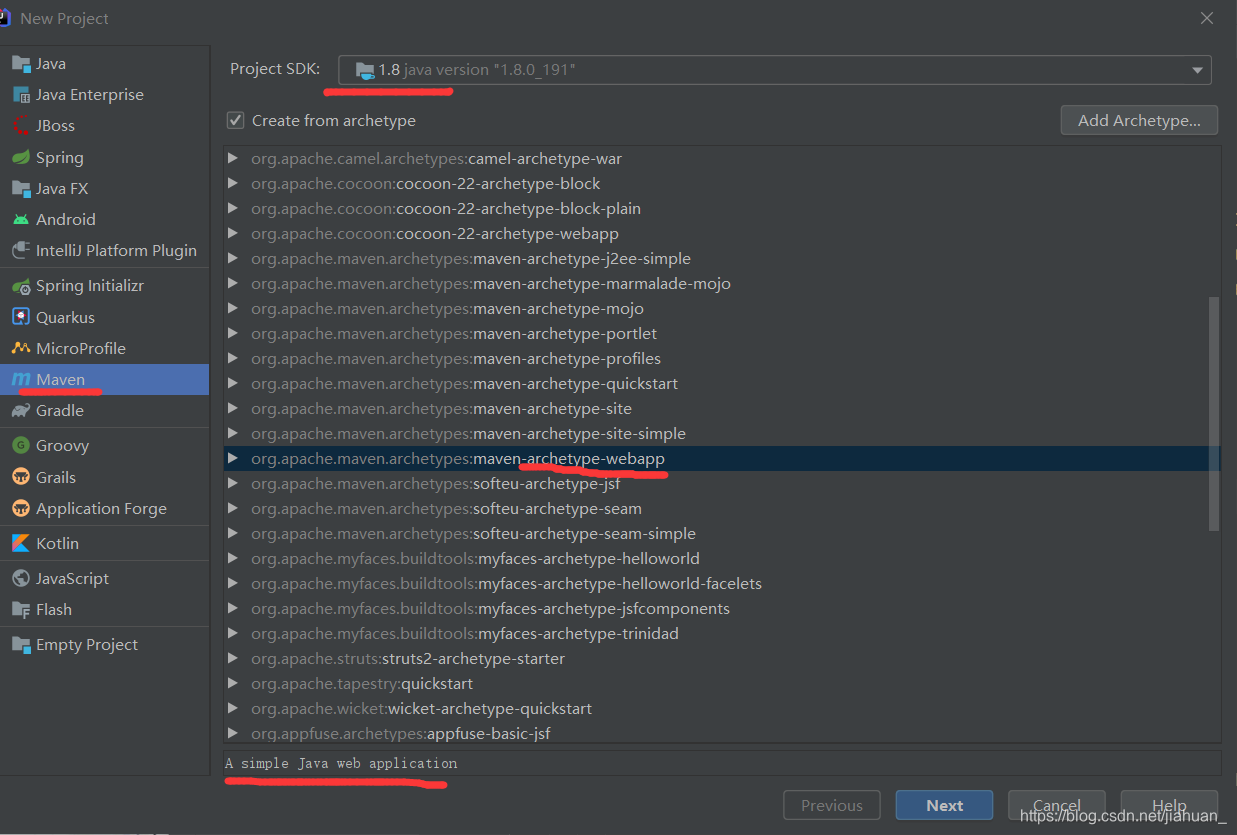Select maven-archetype-portlet row
Image resolution: width=1237 pixels, height=835 pixels.
(721, 334)
